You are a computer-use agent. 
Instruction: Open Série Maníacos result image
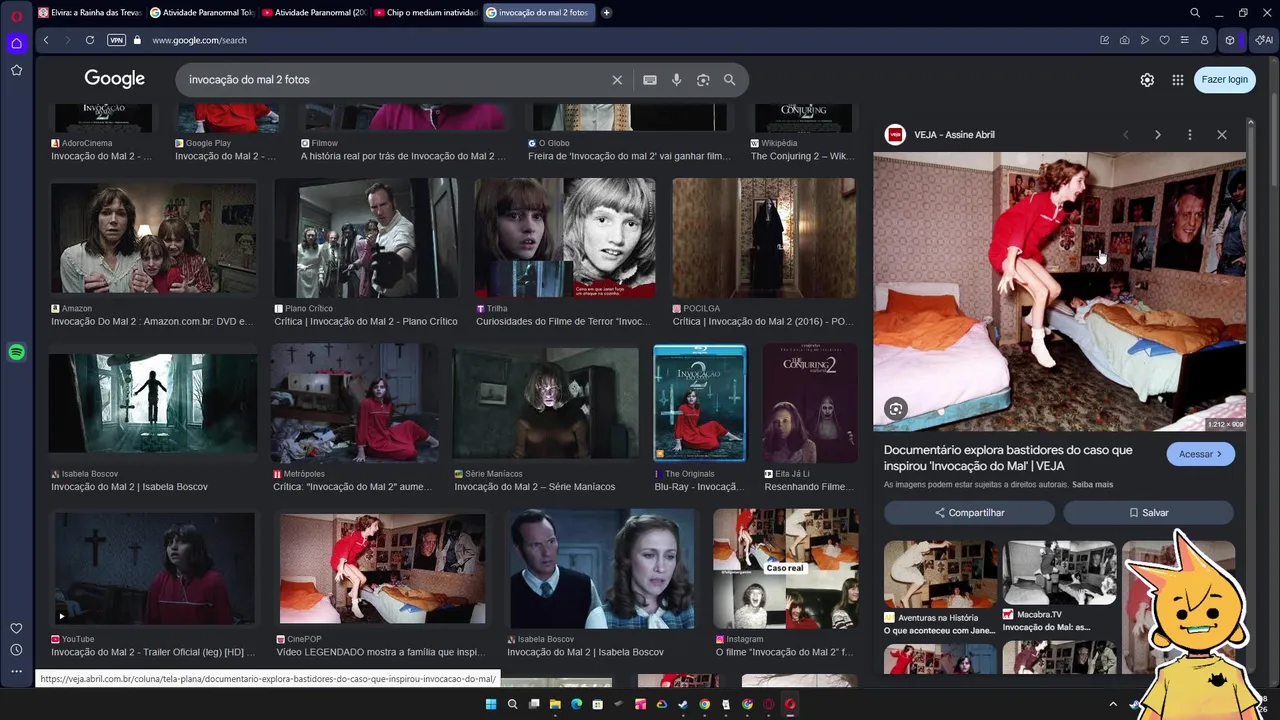click(545, 404)
